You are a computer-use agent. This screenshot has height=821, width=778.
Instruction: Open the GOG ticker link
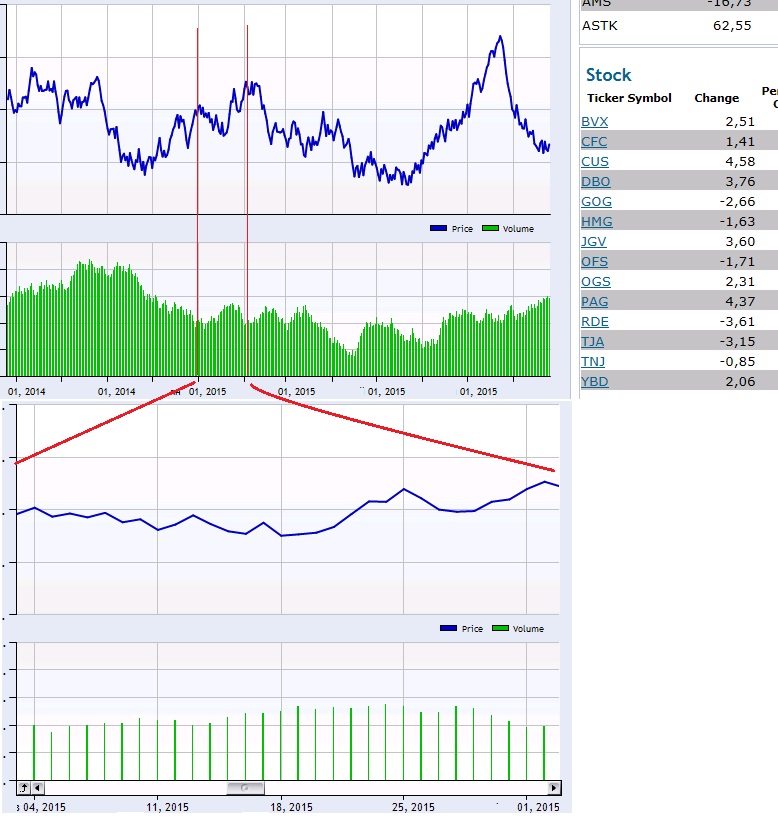click(595, 202)
